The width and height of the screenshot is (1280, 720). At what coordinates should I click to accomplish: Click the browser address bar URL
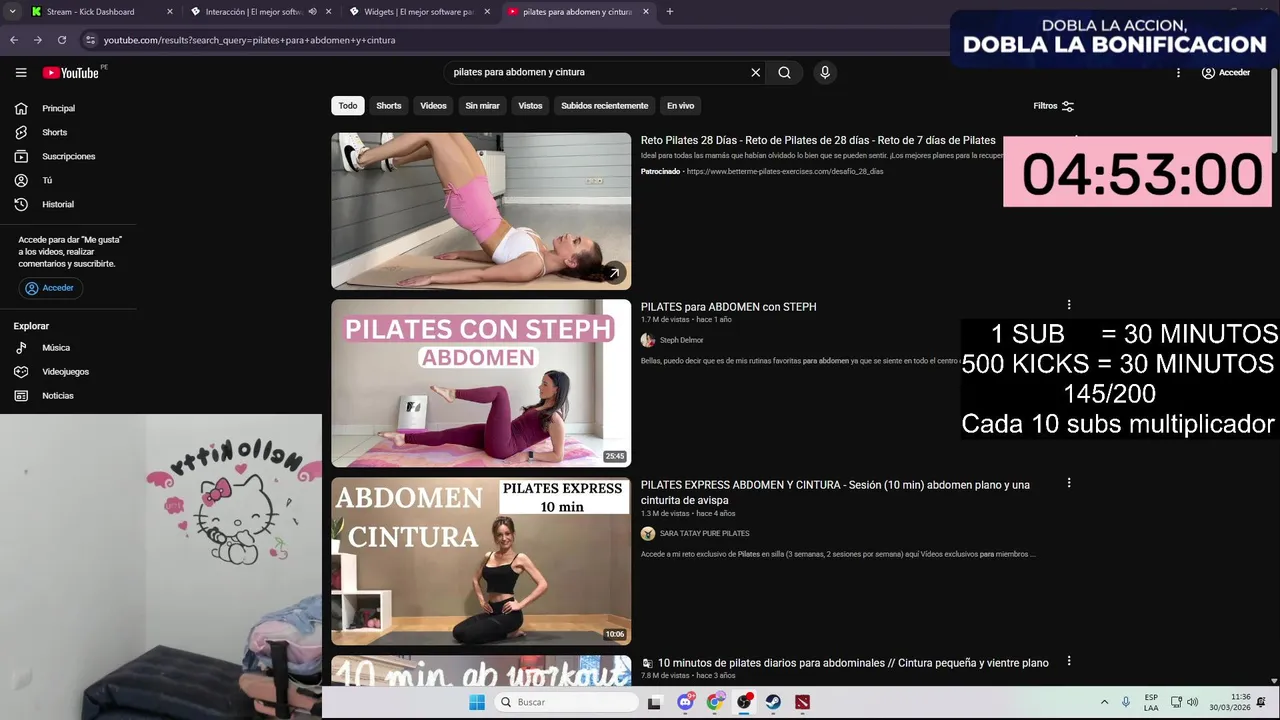pos(249,40)
